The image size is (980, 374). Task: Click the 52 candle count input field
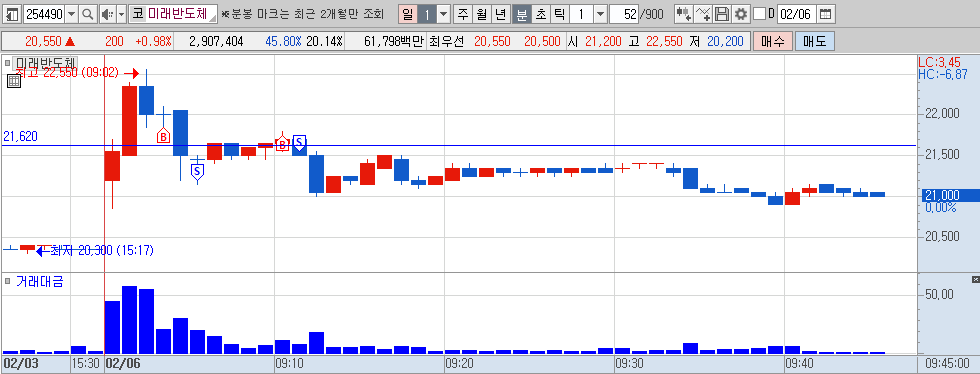point(624,14)
